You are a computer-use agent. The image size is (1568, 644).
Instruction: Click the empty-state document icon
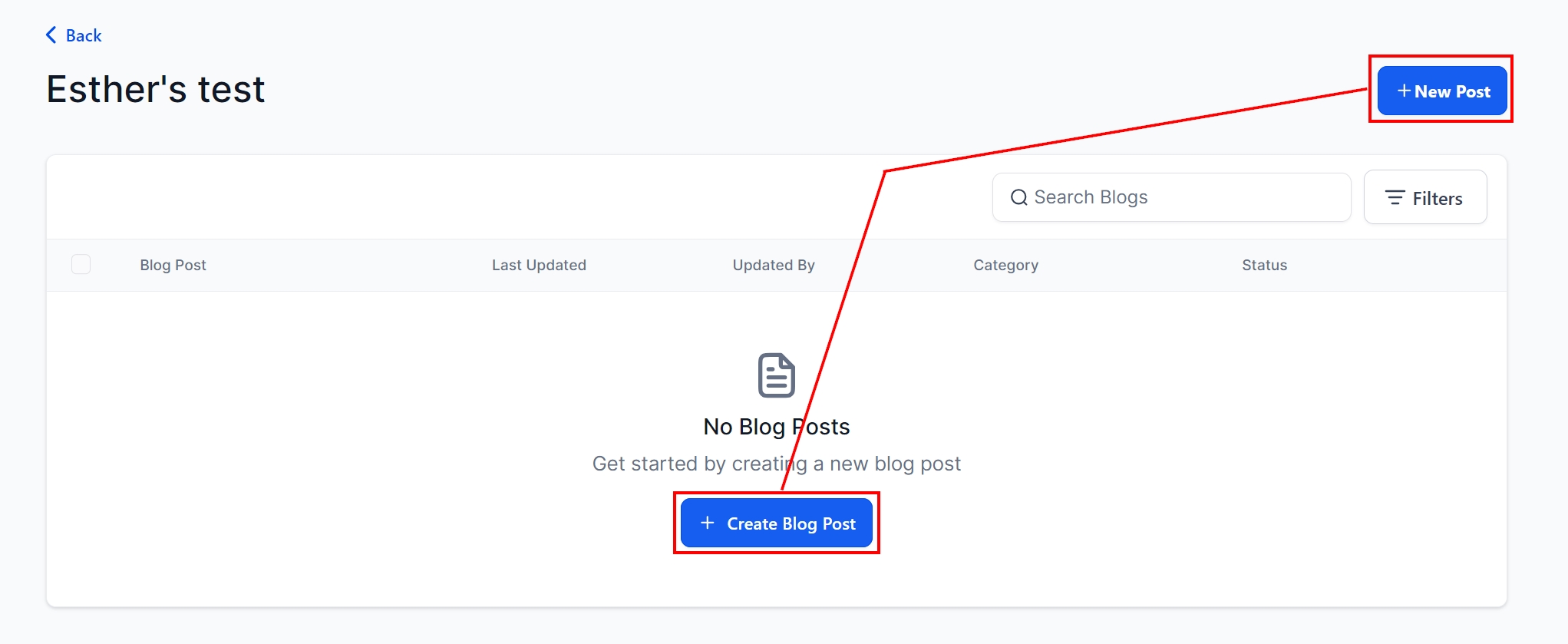(x=776, y=375)
